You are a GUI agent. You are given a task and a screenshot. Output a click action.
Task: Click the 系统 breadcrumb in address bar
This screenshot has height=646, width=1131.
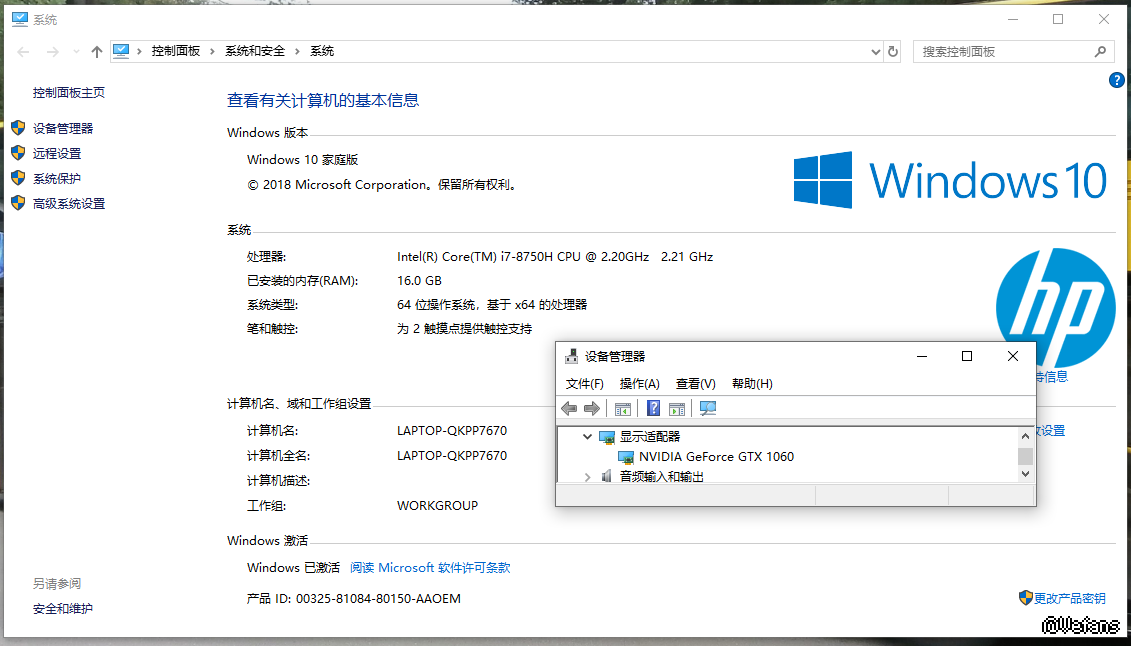pos(322,51)
